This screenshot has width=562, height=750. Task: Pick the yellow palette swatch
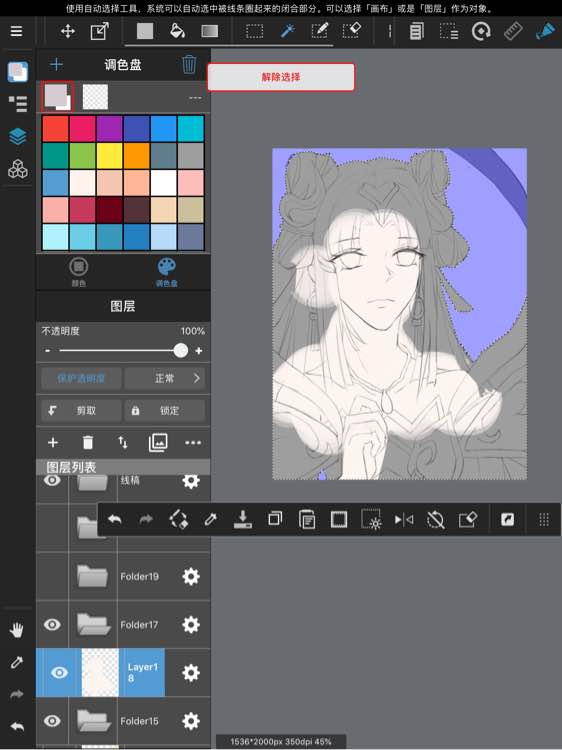point(110,156)
